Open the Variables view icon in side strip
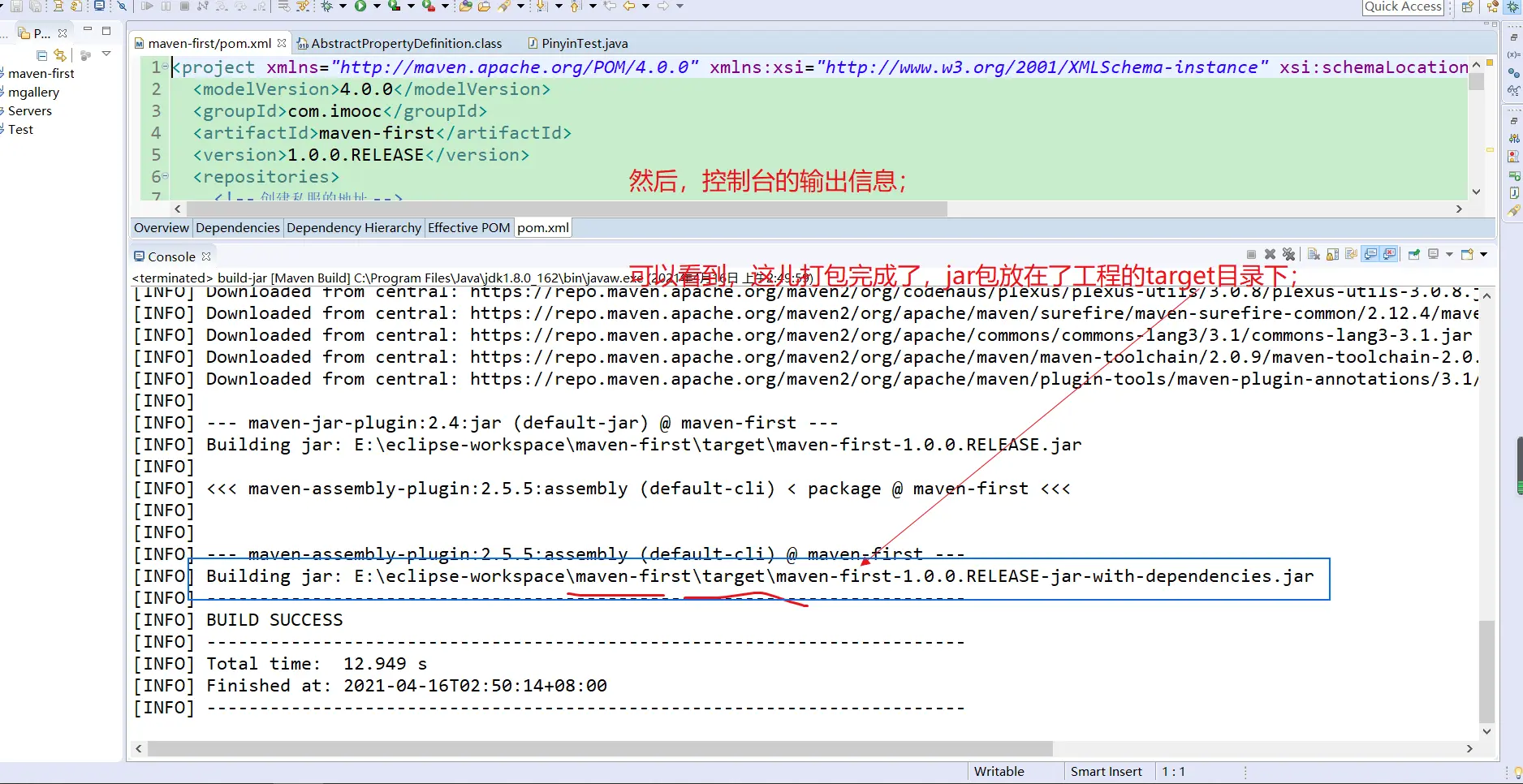 pyautogui.click(x=1514, y=54)
